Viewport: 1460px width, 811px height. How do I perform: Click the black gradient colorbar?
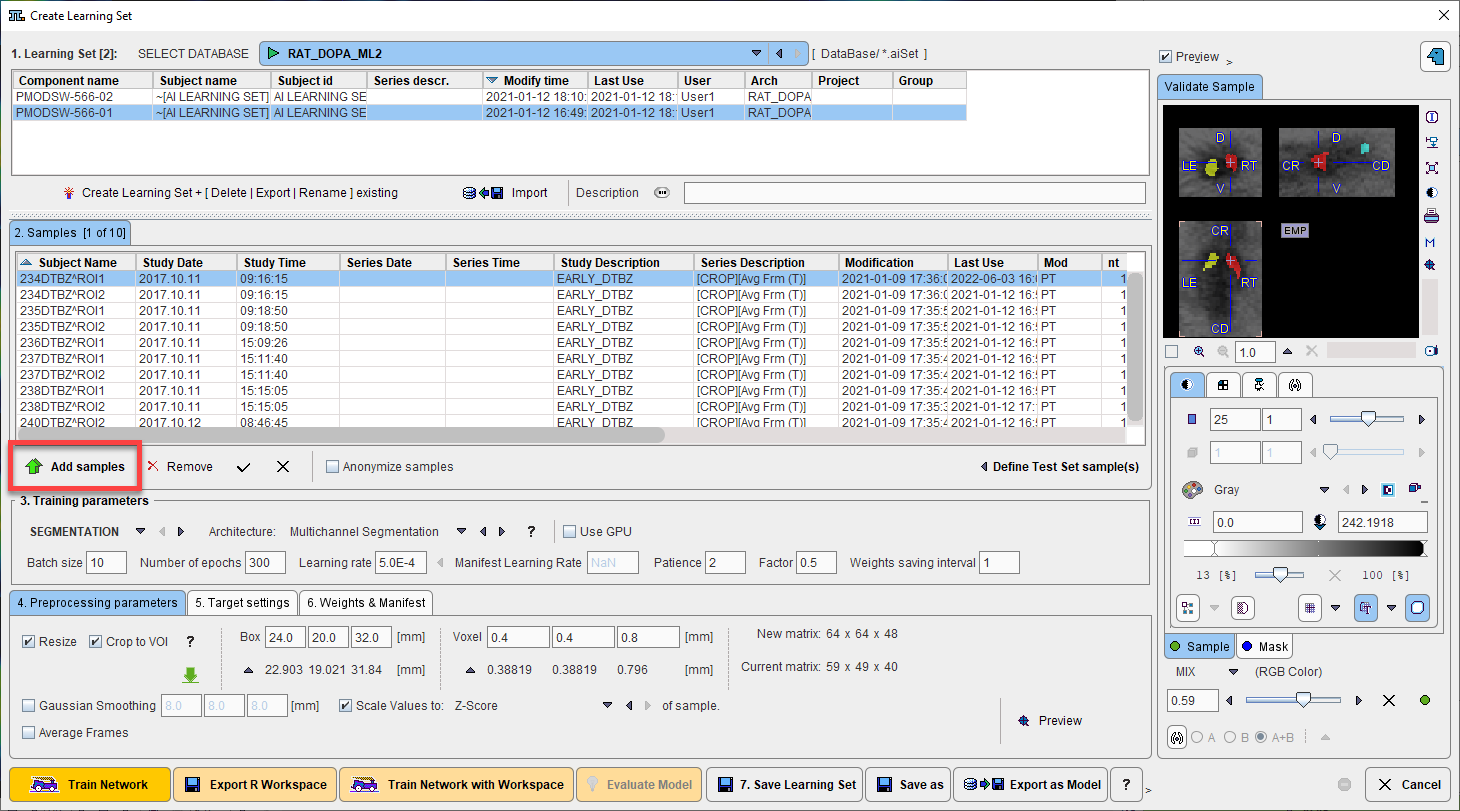[1305, 549]
